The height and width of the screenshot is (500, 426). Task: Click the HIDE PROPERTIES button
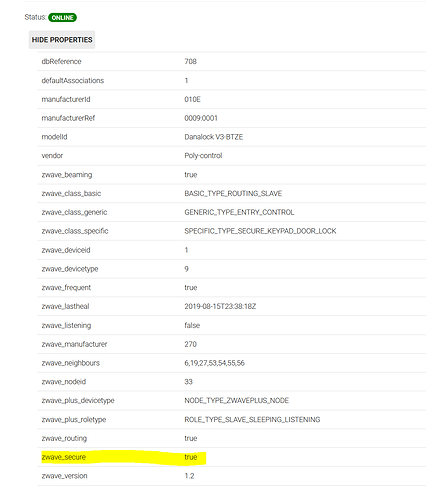tap(62, 40)
